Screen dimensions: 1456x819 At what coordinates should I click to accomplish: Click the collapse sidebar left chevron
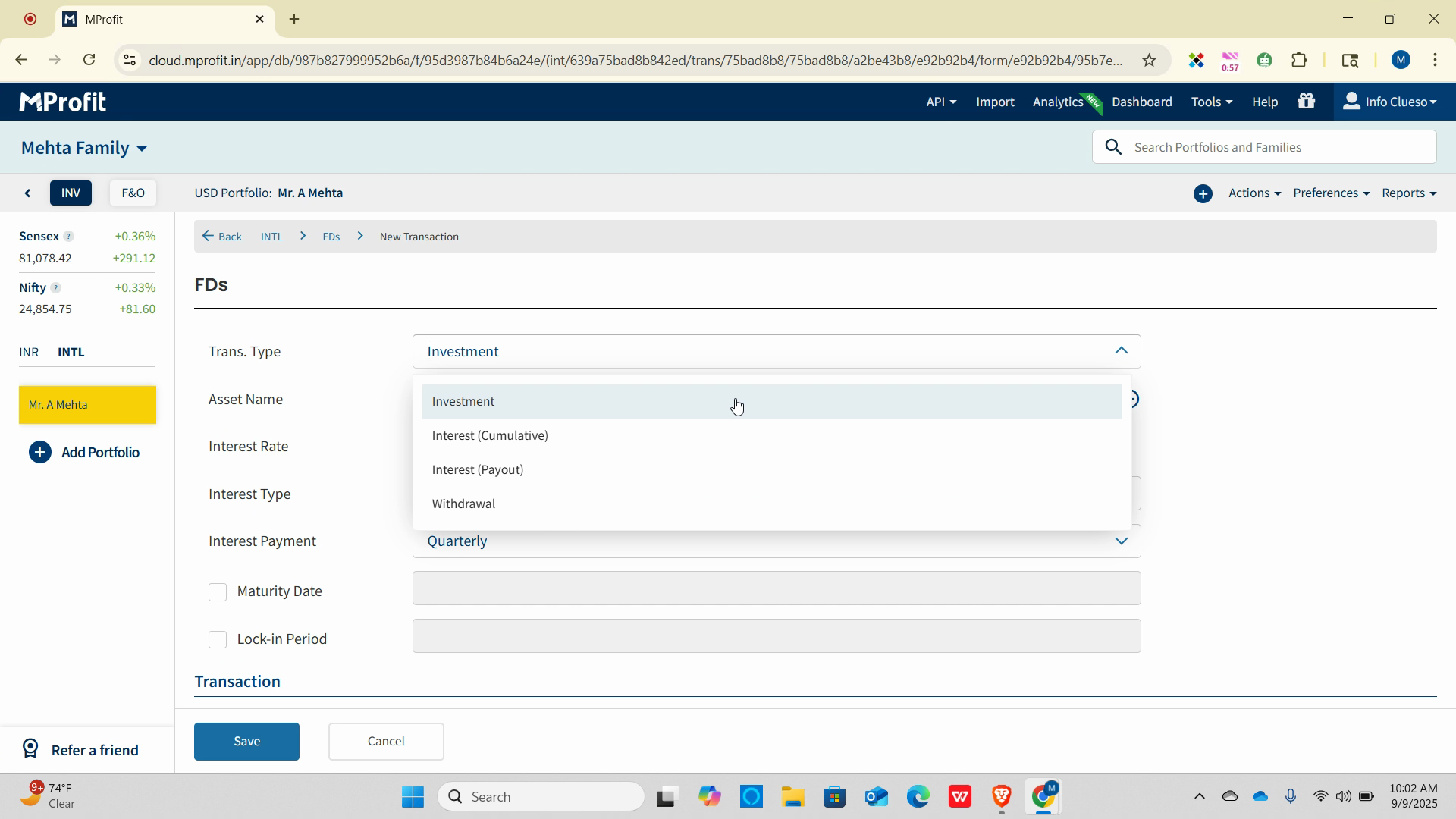click(x=28, y=193)
